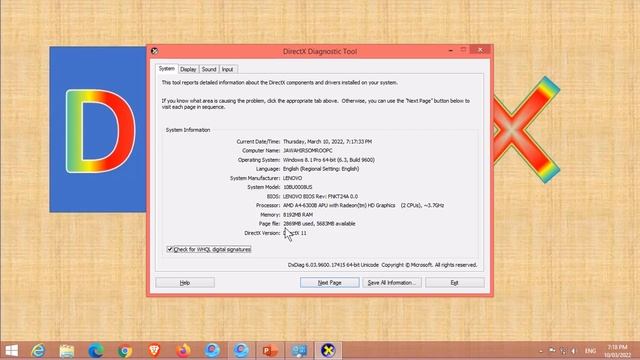Click the 'Operating System:' label
This screenshot has height=360, width=640.
point(259,160)
